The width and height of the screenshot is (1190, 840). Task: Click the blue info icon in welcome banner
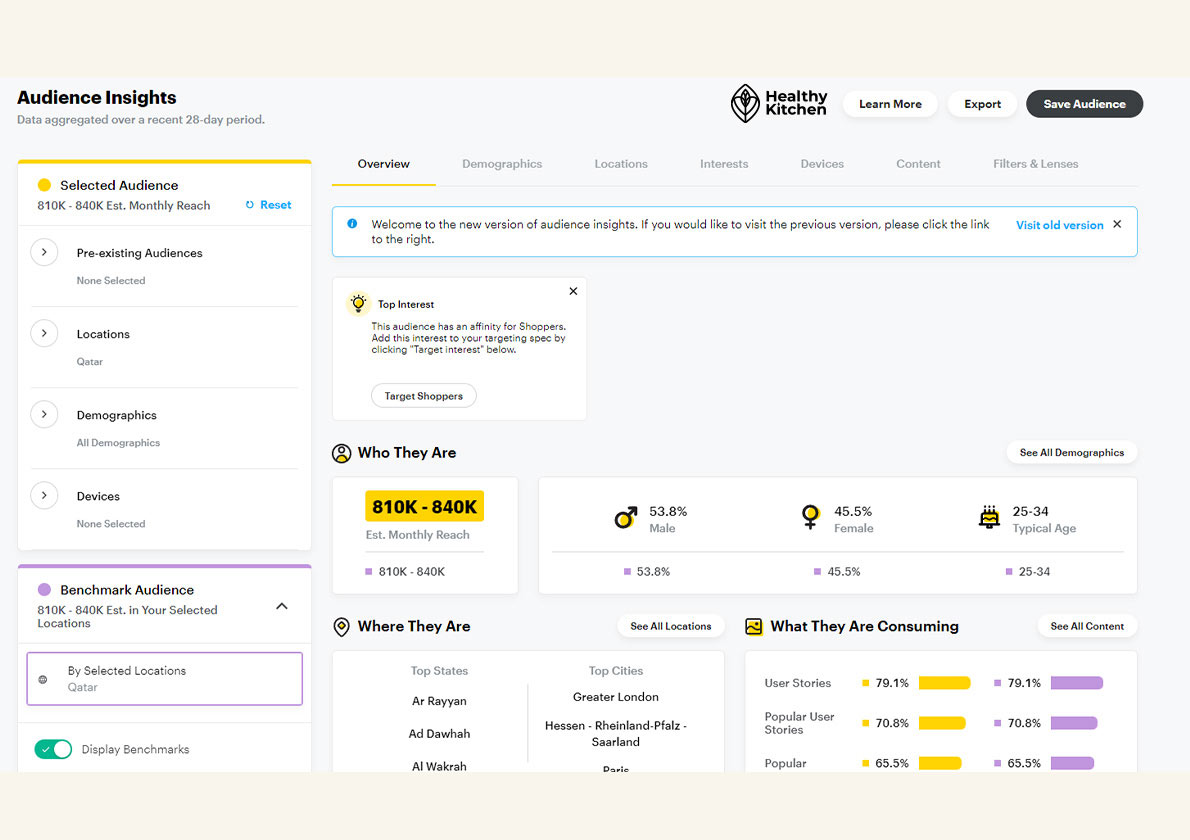(x=352, y=224)
